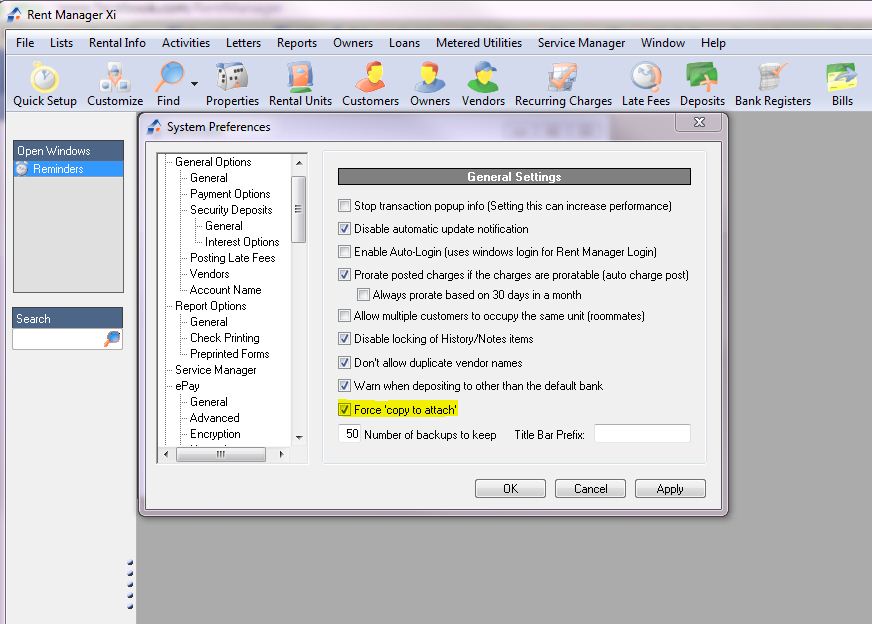Select Advanced under ePay
This screenshot has width=872, height=624.
click(x=215, y=418)
